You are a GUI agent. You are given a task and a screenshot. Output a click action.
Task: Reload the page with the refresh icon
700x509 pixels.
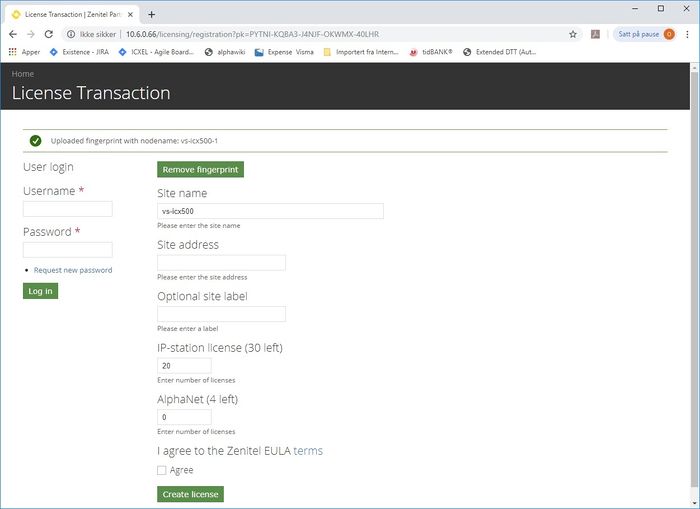coord(49,34)
